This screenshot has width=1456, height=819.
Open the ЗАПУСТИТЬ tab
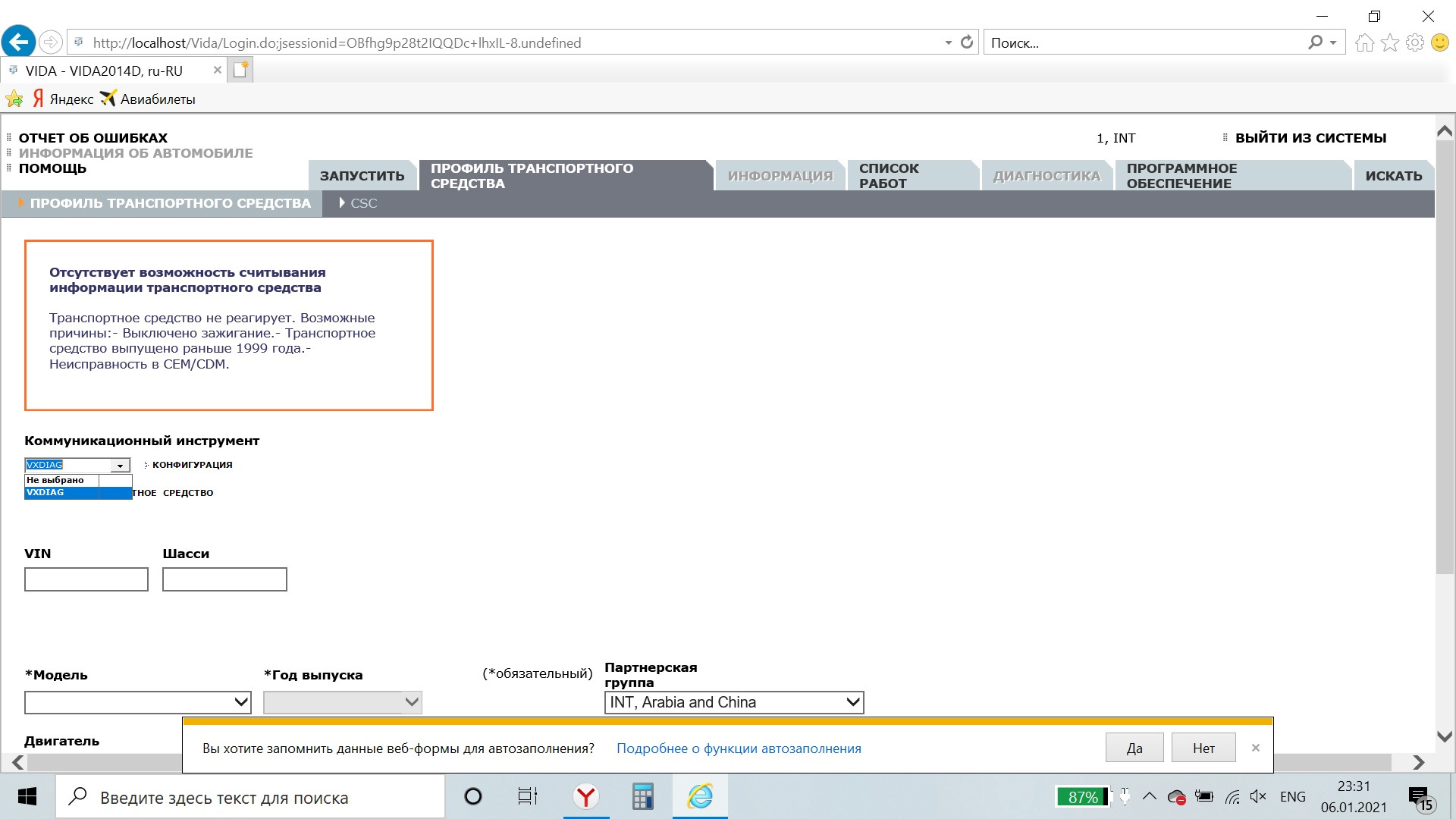pyautogui.click(x=362, y=176)
